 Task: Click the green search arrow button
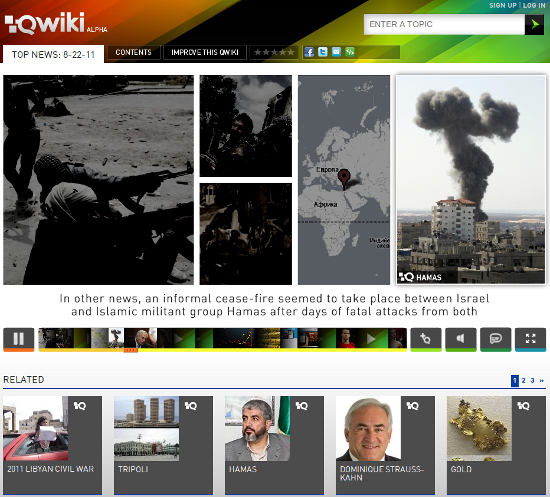(x=534, y=24)
